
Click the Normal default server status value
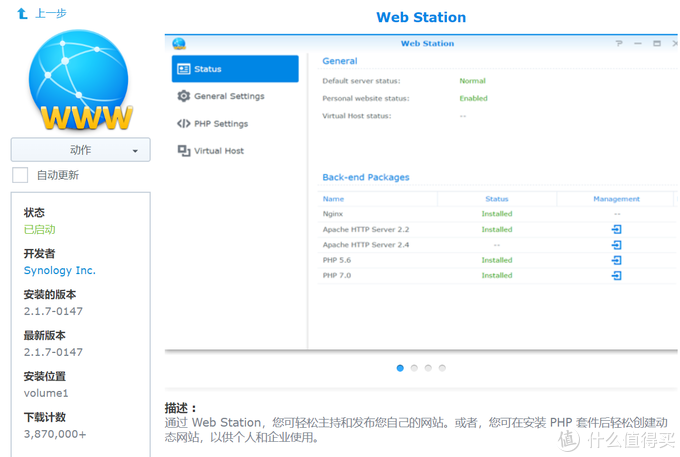[x=472, y=81]
